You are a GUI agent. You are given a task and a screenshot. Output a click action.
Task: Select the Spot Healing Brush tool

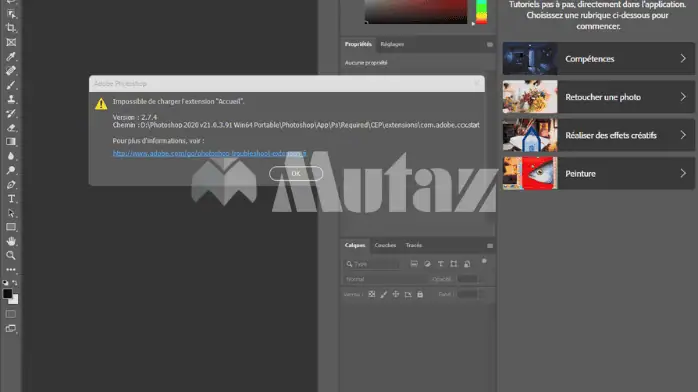click(11, 71)
